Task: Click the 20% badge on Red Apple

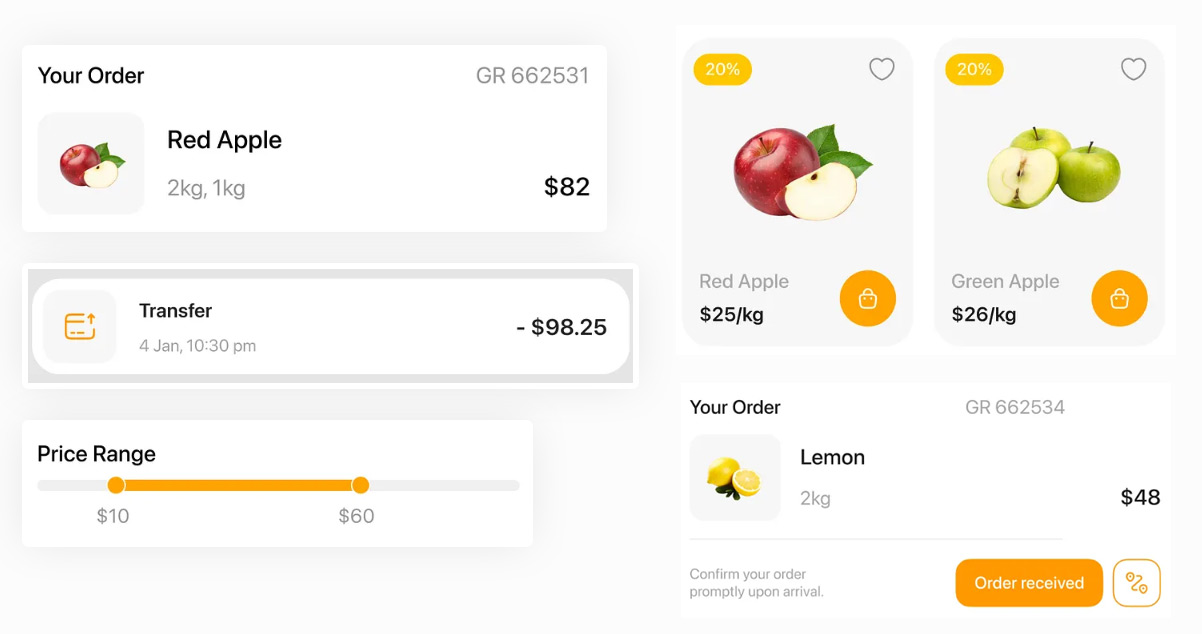Action: click(x=722, y=69)
